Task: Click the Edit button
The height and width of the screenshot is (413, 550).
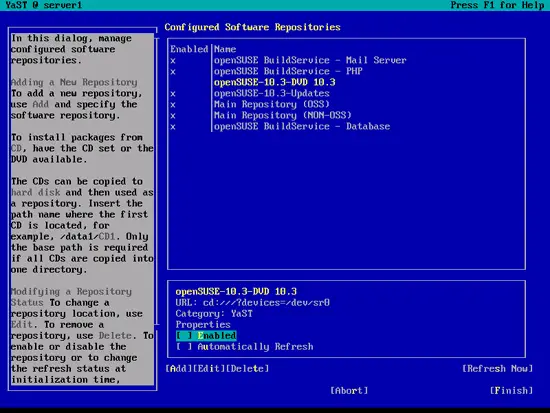Action: pyautogui.click(x=209, y=369)
